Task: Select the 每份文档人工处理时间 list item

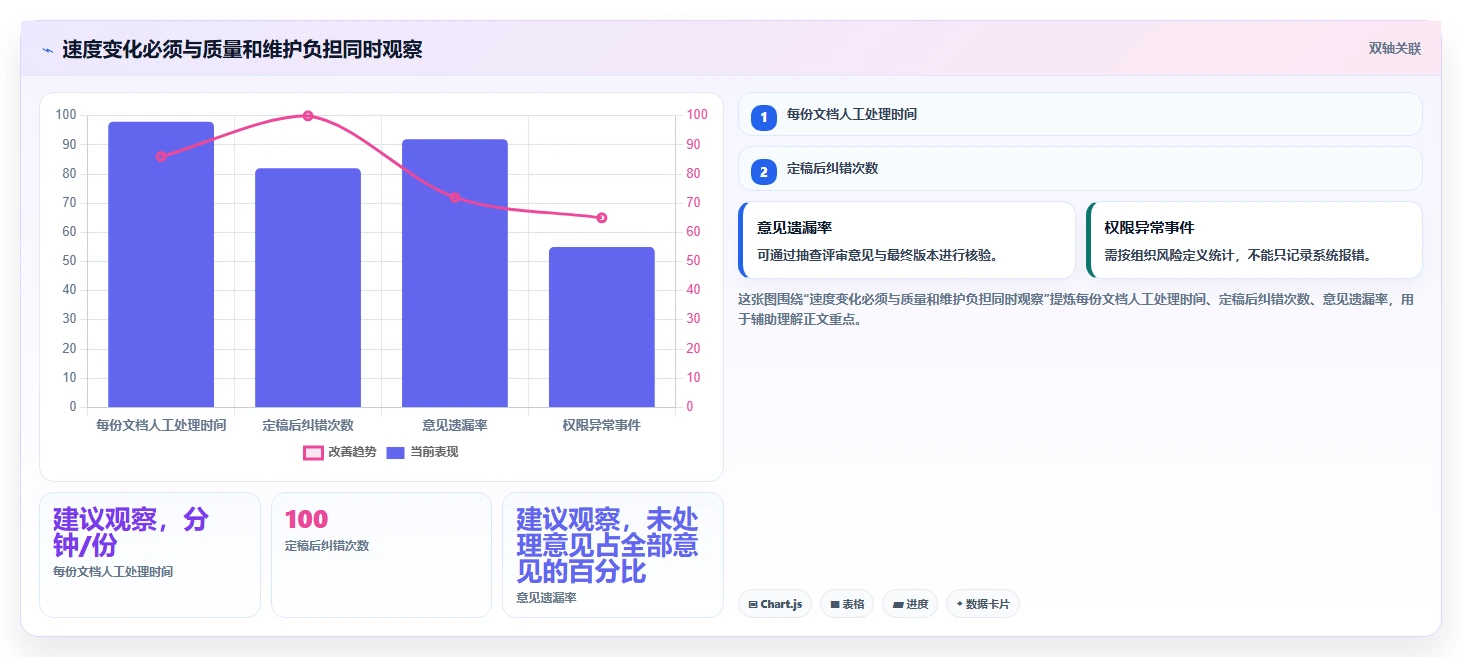Action: pos(1080,114)
